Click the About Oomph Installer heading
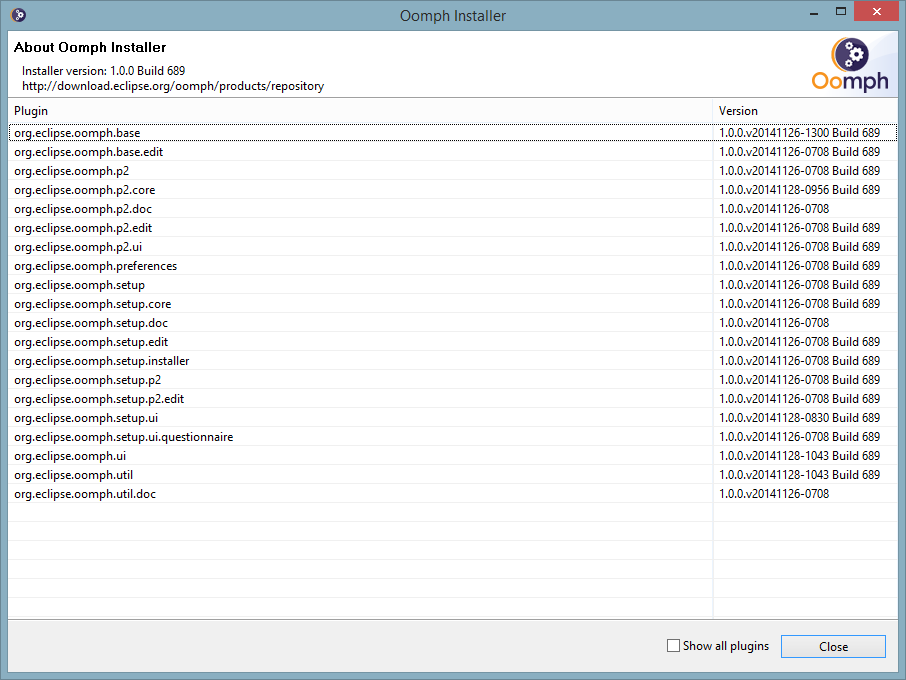Image resolution: width=906 pixels, height=680 pixels. (90, 47)
